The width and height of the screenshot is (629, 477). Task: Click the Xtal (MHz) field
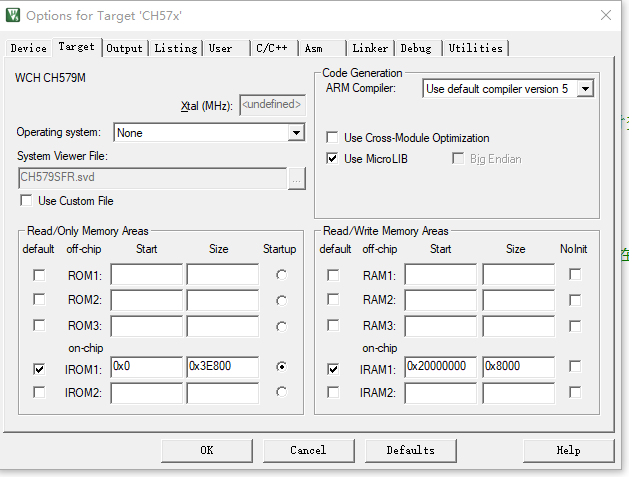(272, 105)
